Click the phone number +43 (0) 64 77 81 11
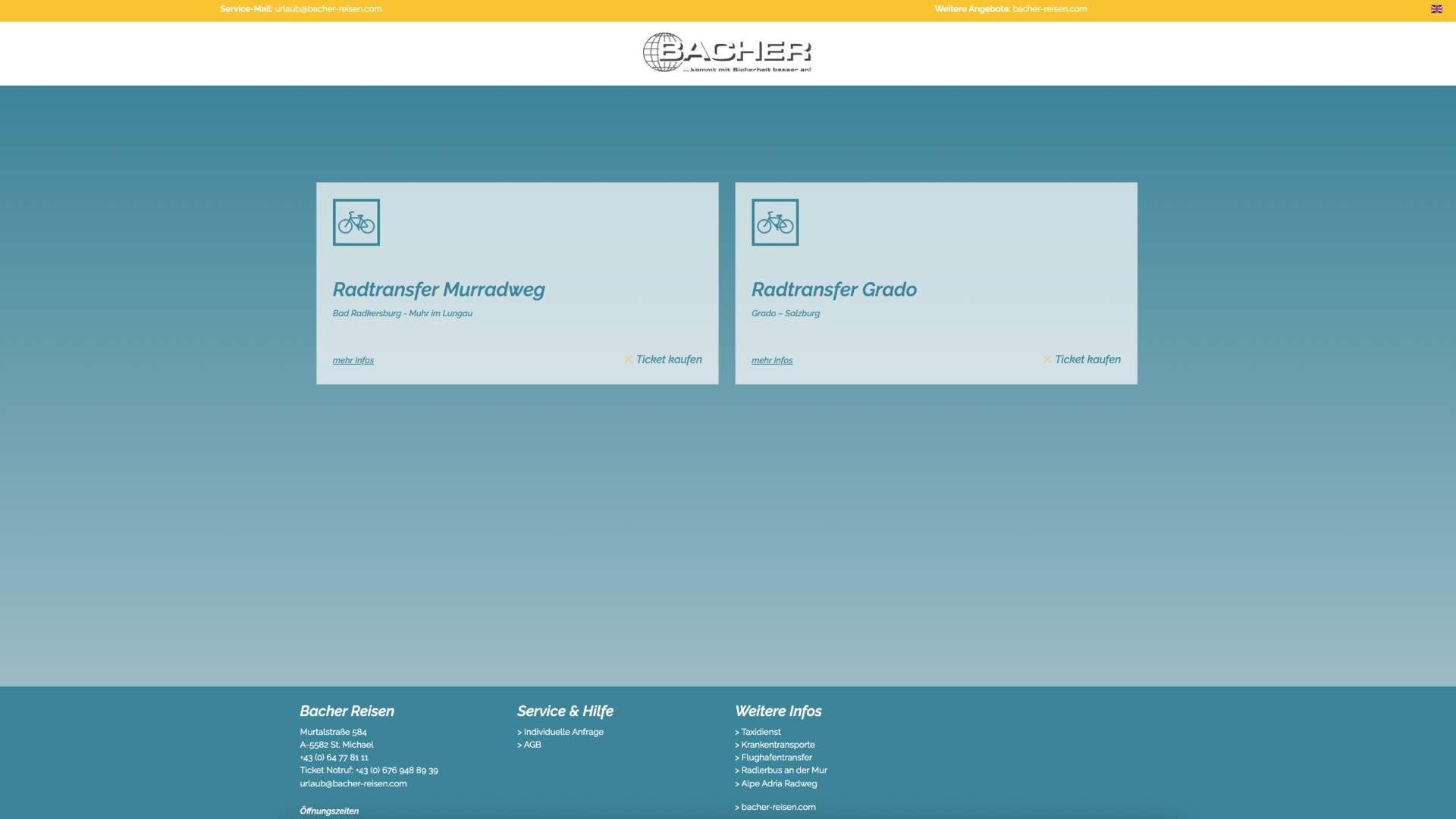This screenshot has height=819, width=1456. click(334, 758)
